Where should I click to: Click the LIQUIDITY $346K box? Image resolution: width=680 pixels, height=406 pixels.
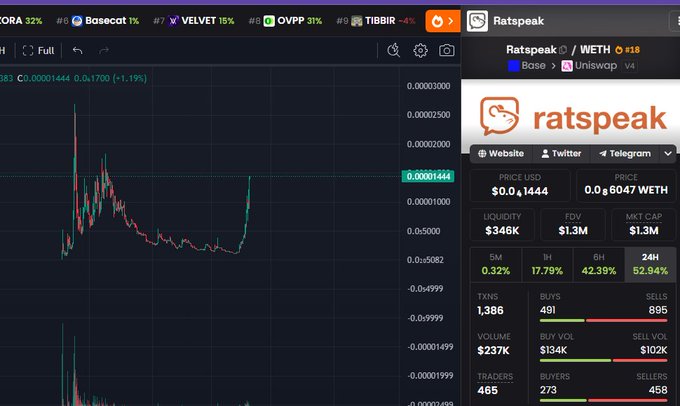(502, 224)
